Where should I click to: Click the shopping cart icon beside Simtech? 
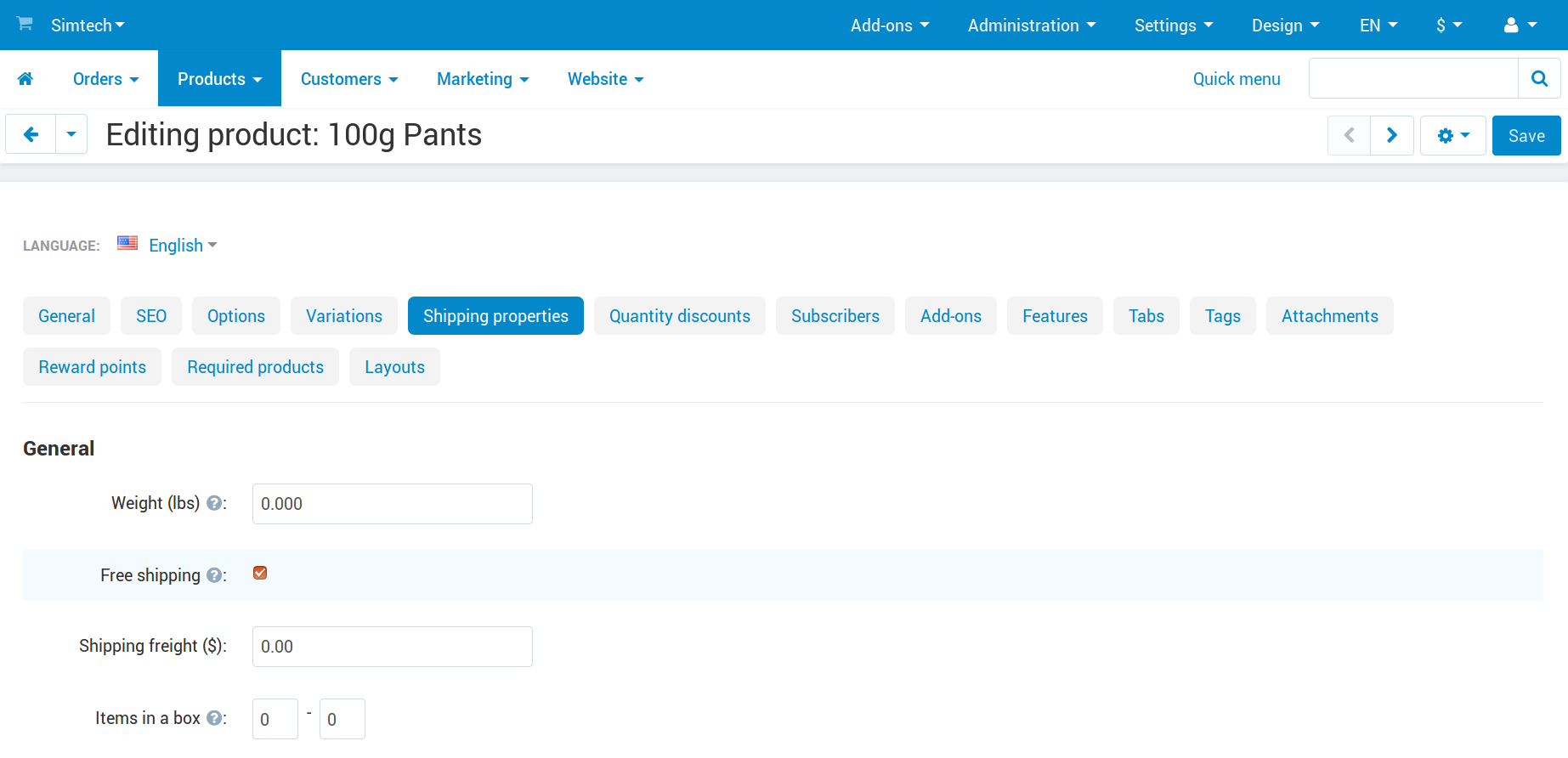pyautogui.click(x=25, y=24)
